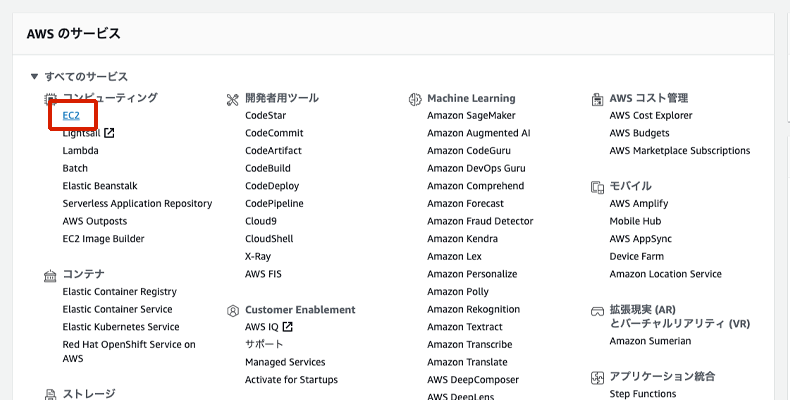Click the コンピューティング category icon
The height and width of the screenshot is (400, 790).
point(50,99)
